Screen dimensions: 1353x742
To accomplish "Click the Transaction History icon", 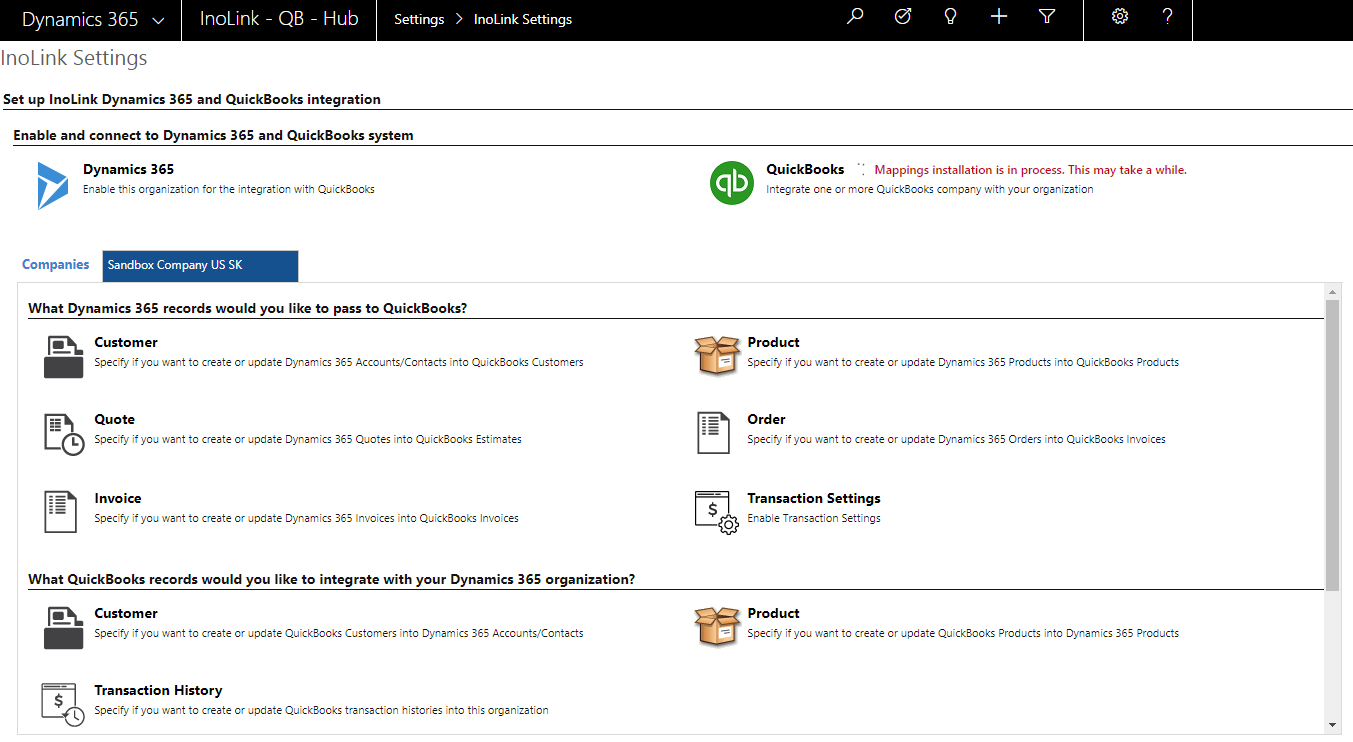I will point(62,703).
